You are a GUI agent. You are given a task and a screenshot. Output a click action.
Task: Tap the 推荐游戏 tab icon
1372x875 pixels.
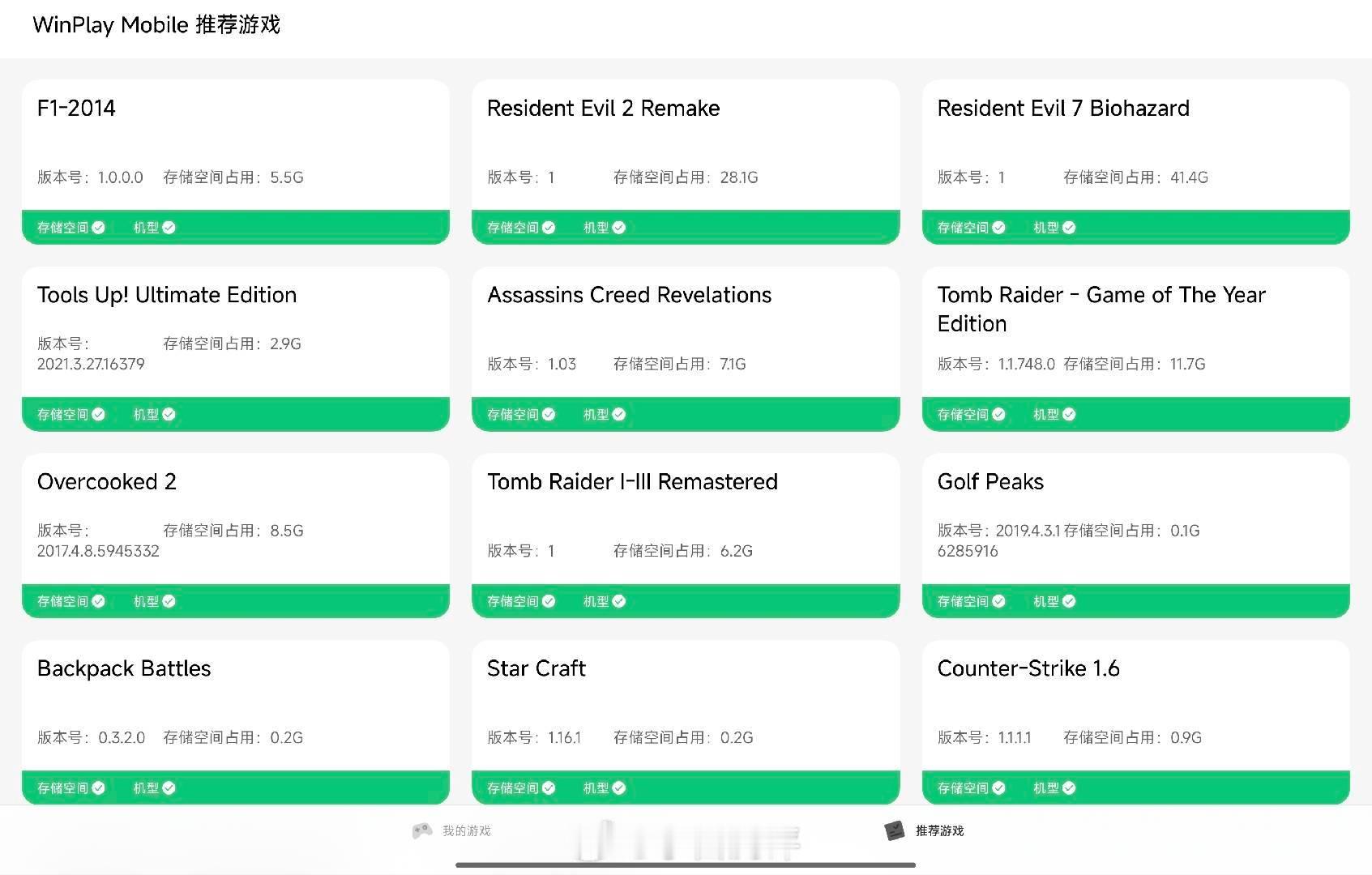894,830
